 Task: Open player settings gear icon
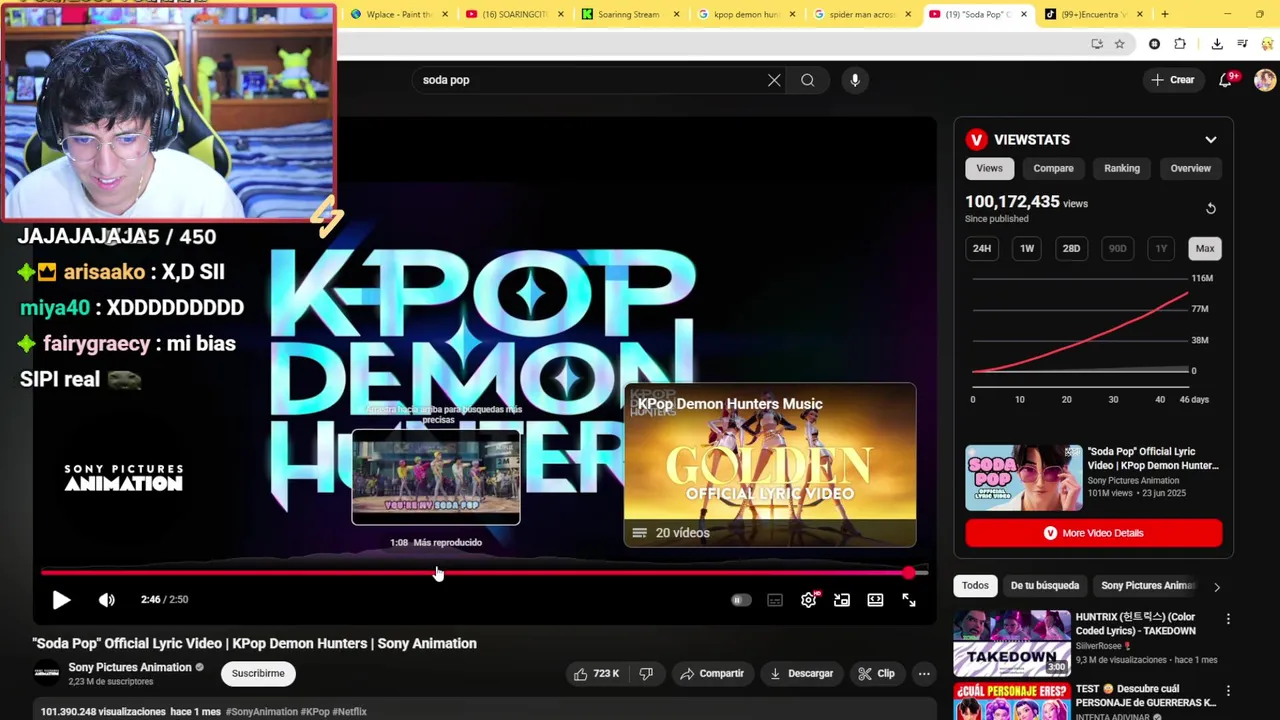[809, 600]
